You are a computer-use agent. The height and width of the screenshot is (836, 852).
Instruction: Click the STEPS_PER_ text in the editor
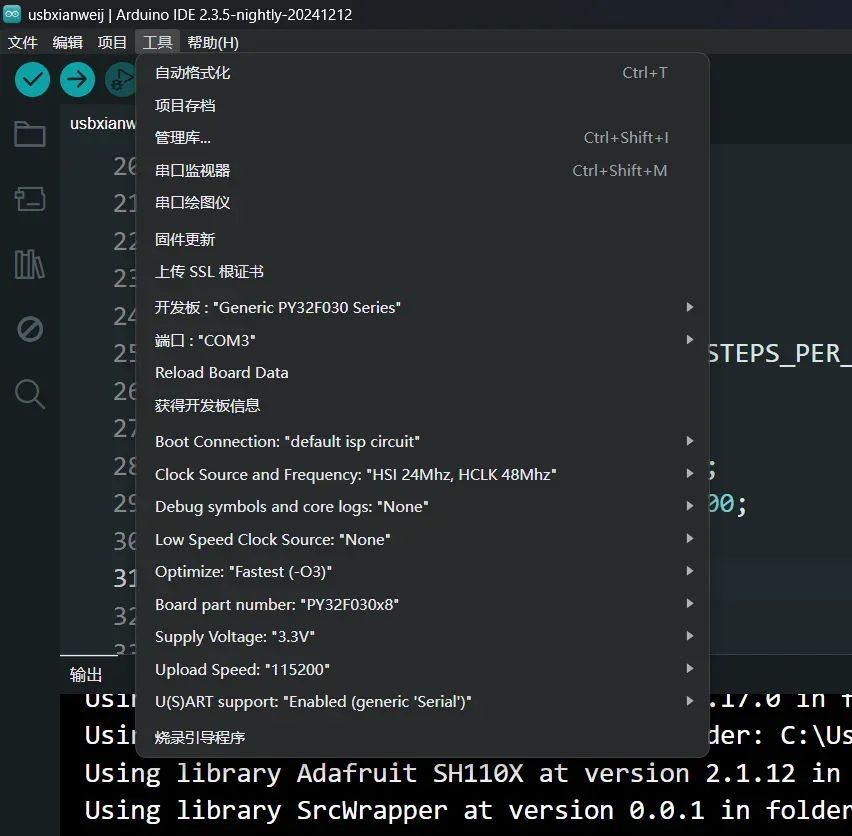(x=779, y=354)
